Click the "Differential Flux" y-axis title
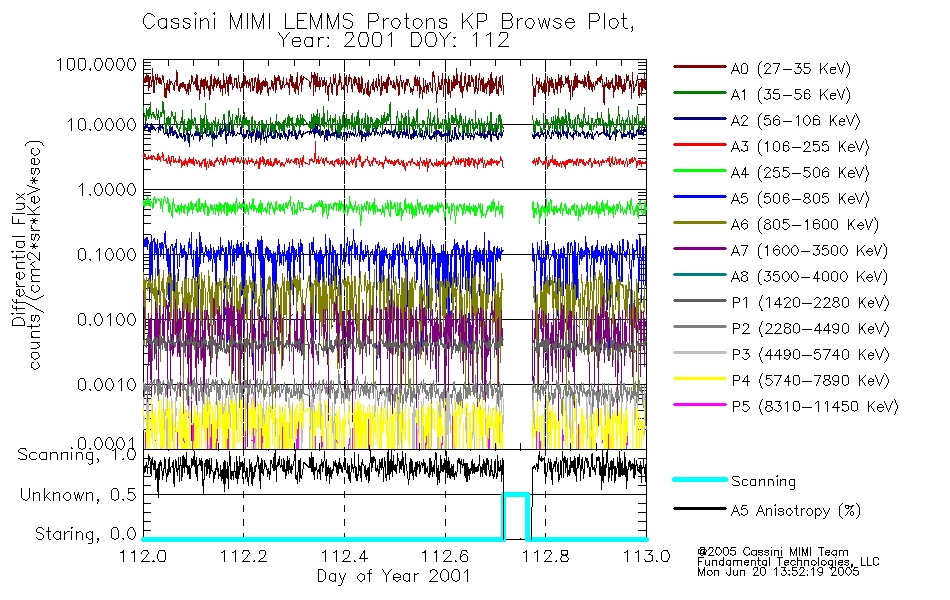This screenshot has height=600, width=950. point(18,259)
